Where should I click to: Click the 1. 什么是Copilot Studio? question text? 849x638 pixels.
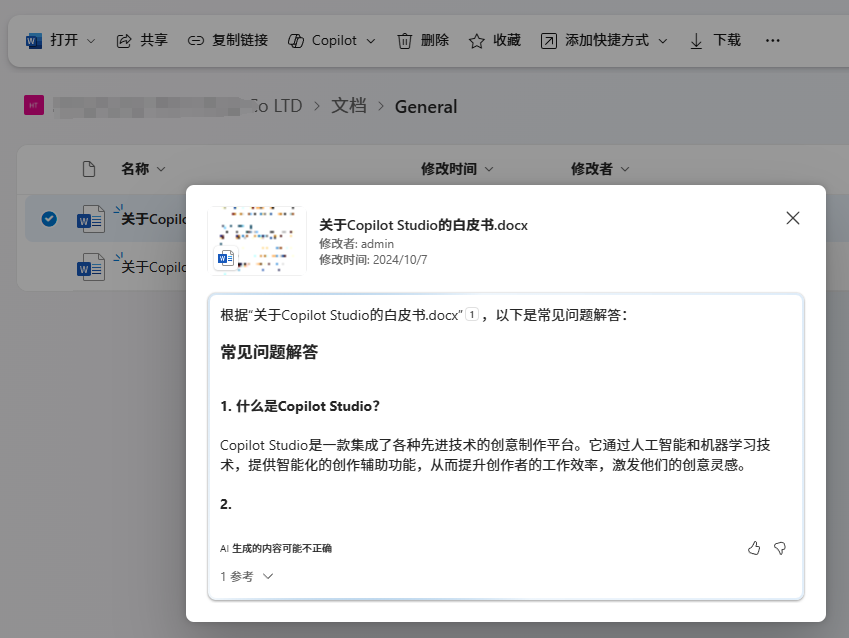300,406
